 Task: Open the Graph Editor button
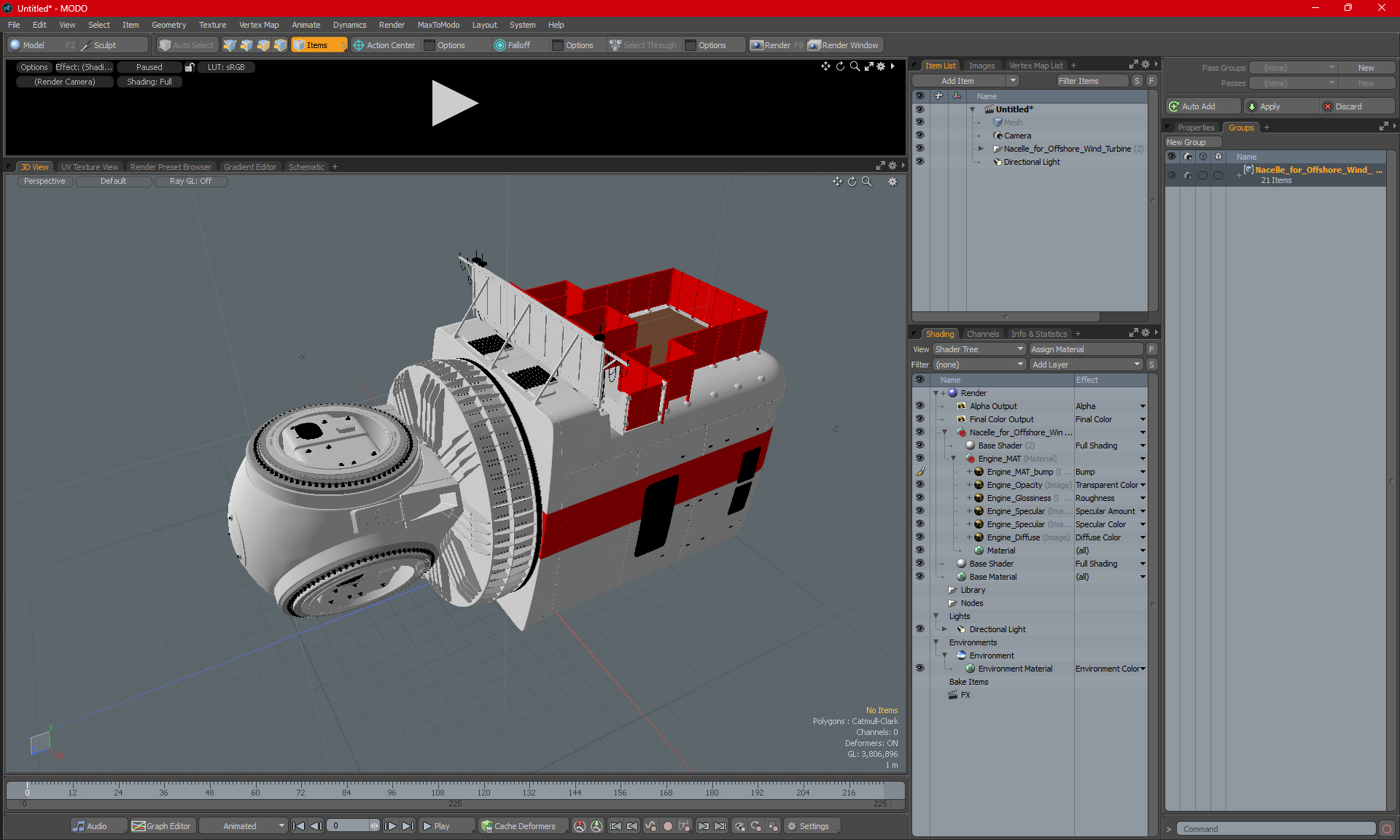click(161, 826)
